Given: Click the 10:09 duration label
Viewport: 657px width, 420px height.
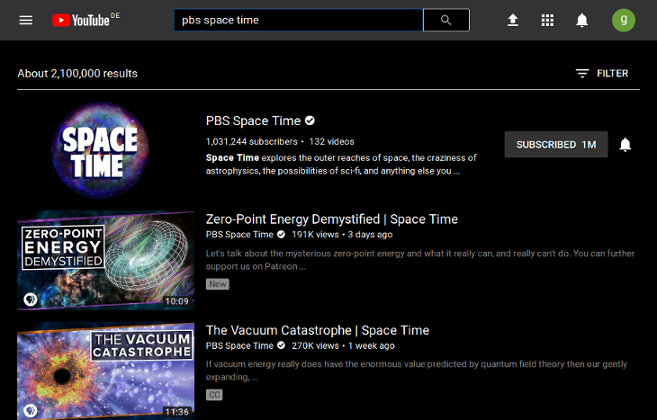Looking at the screenshot, I should click(x=177, y=301).
